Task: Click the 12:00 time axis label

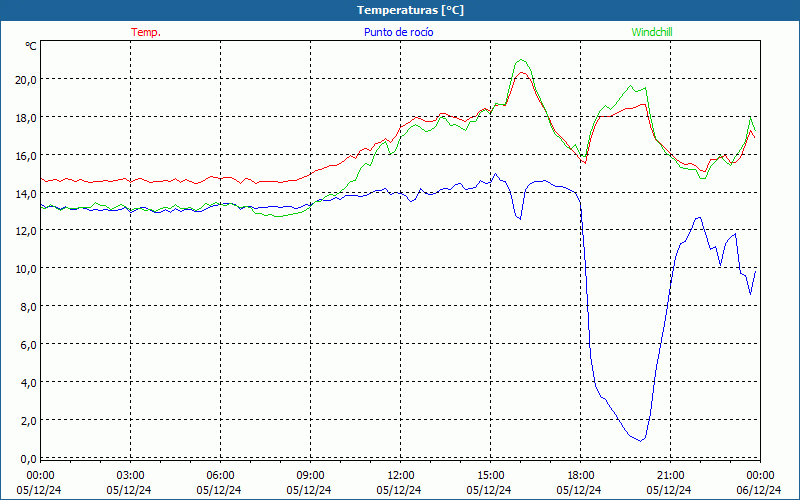Action: 401,476
